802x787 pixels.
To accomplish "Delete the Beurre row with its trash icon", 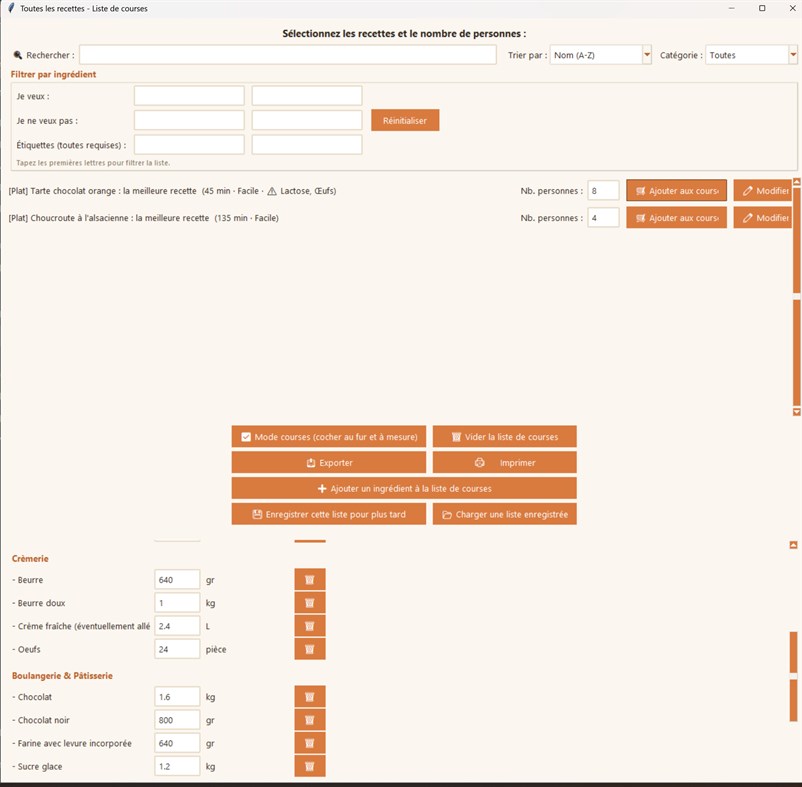I will (x=309, y=579).
